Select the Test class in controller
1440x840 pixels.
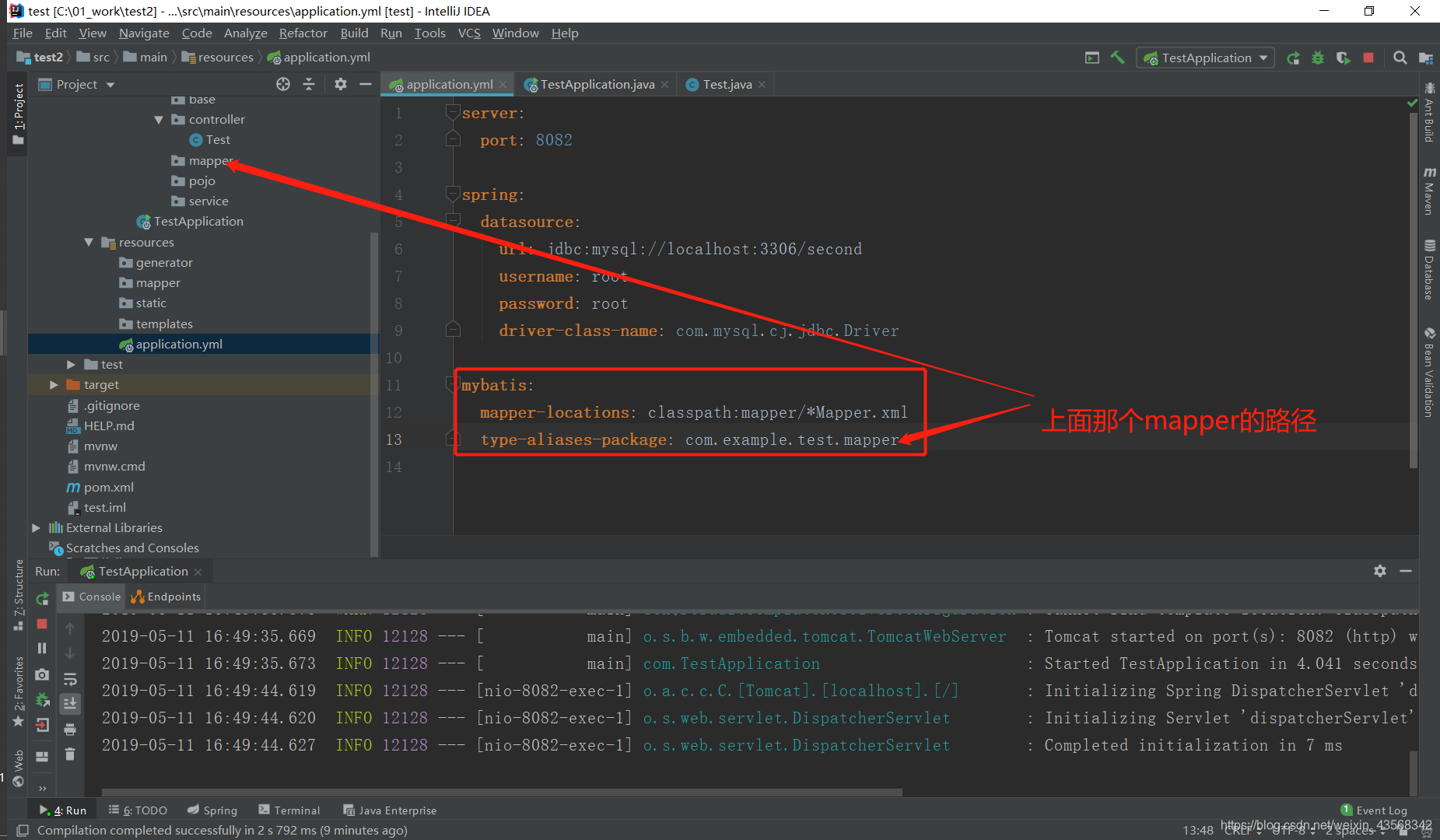(218, 140)
